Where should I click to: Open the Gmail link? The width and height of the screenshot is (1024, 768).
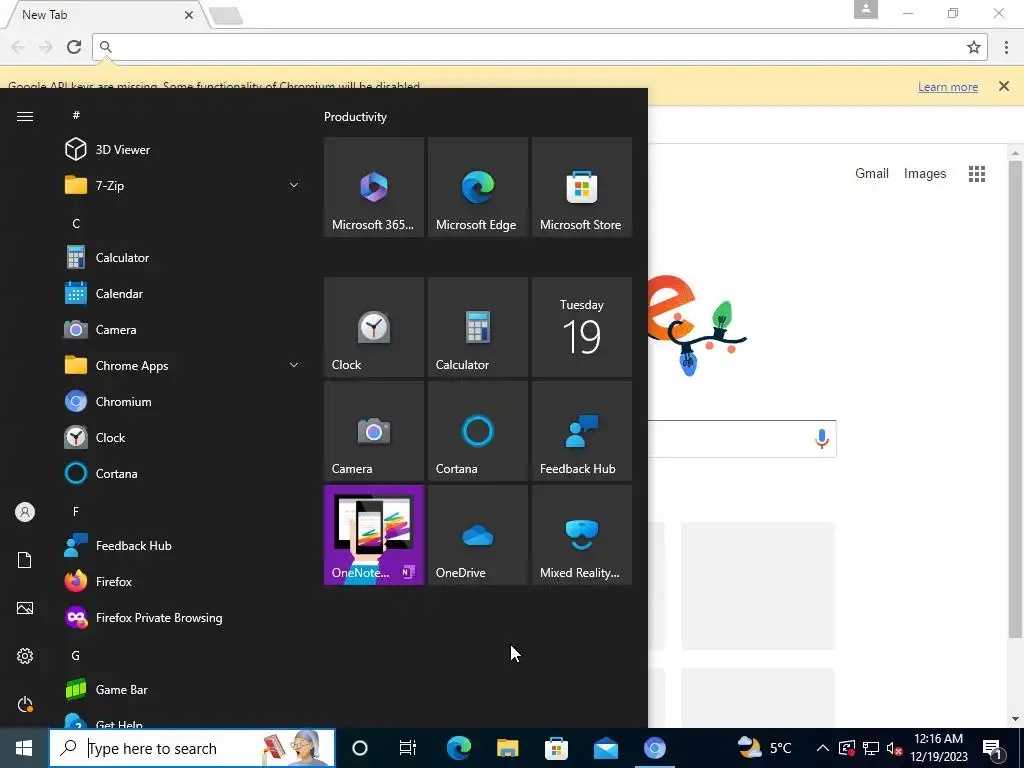(872, 173)
